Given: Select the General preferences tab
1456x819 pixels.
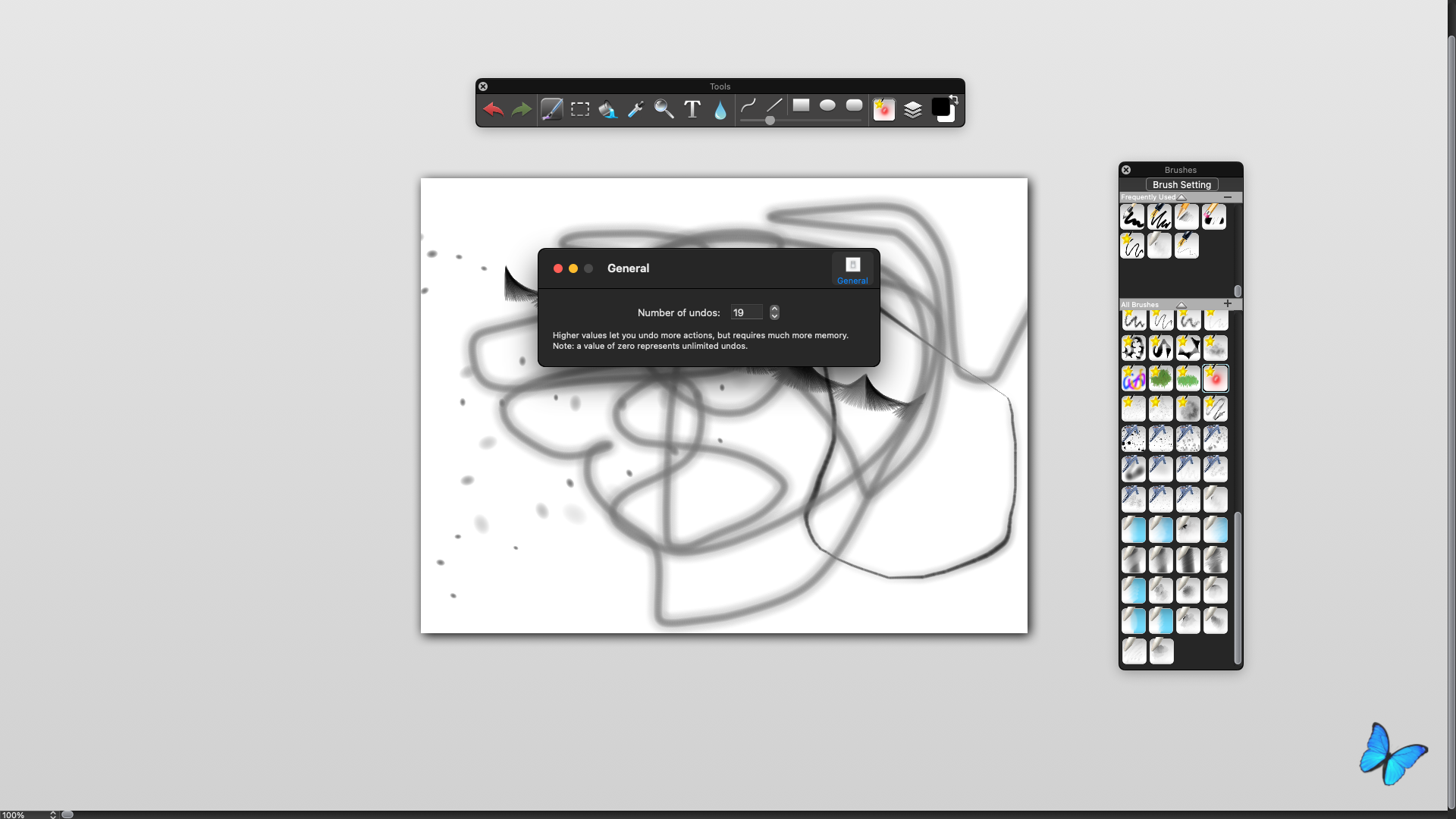Looking at the screenshot, I should 852,270.
